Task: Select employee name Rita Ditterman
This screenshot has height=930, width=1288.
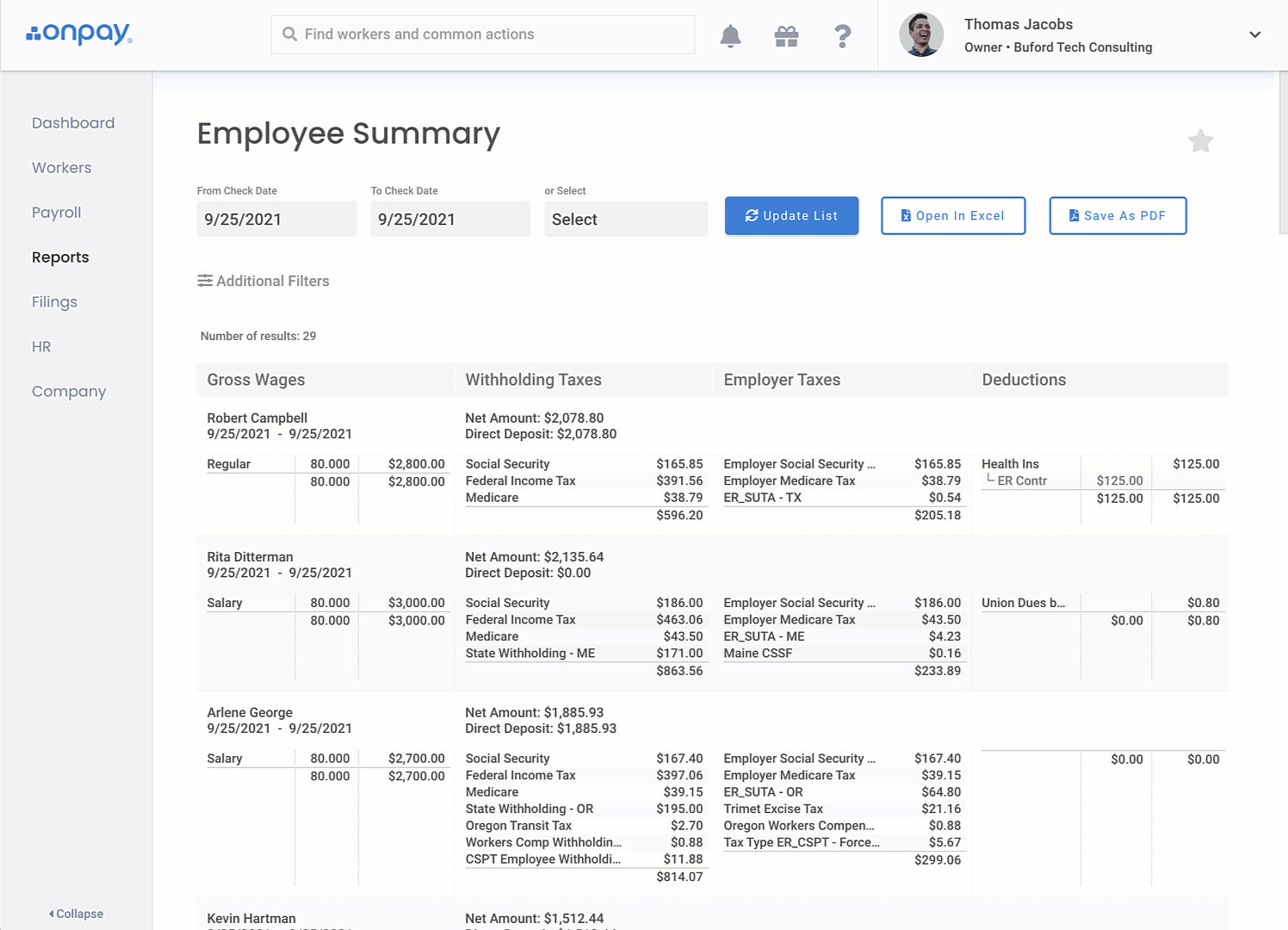Action: point(250,557)
